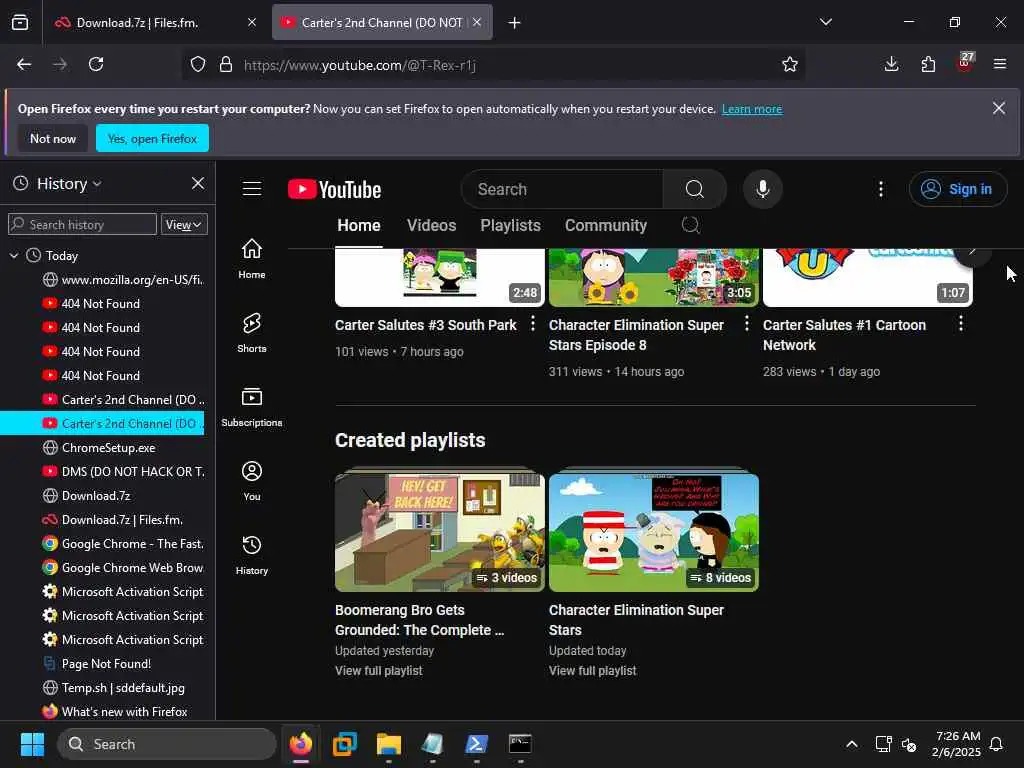Image resolution: width=1024 pixels, height=768 pixels.
Task: Open the tracking protection shield icon
Action: tap(198, 65)
